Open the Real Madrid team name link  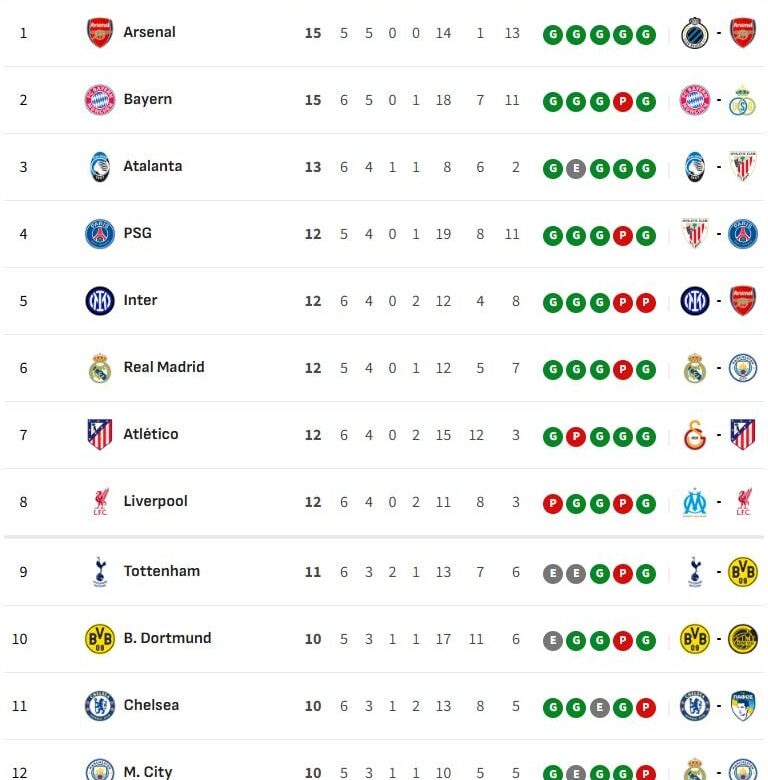(164, 367)
